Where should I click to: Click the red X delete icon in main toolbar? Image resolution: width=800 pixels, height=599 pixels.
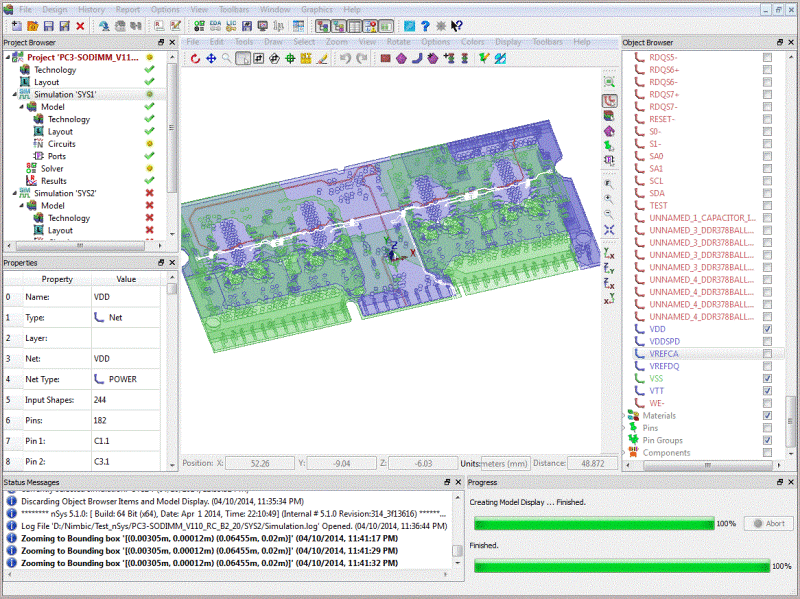coord(80,26)
